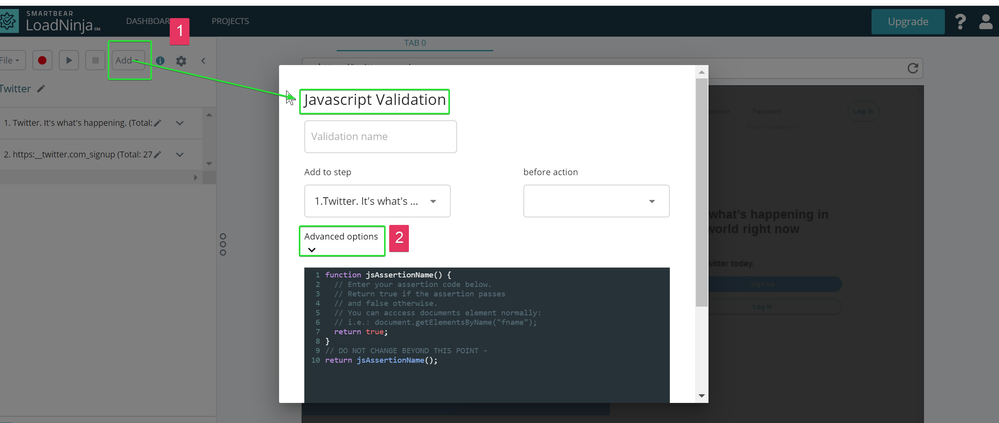This screenshot has height=423, width=999.
Task: Open the settings gear icon
Action: [181, 61]
